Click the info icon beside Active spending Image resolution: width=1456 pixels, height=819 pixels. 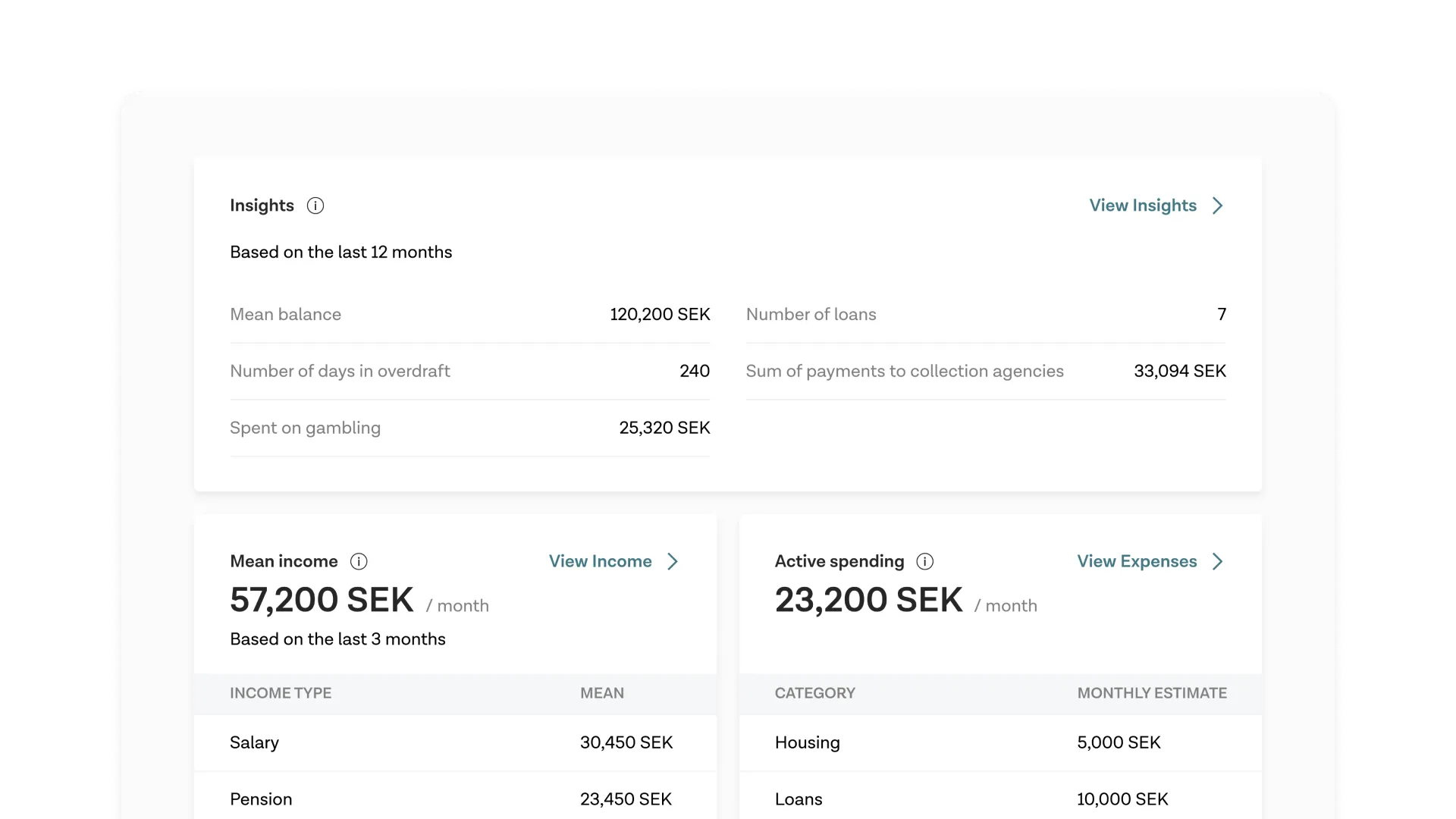click(924, 561)
